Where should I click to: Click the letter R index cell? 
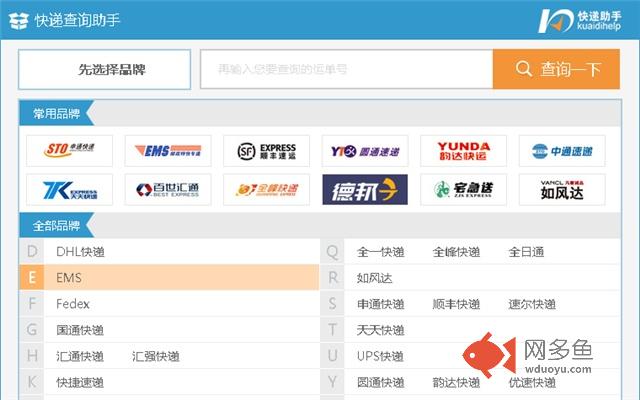pyautogui.click(x=332, y=278)
